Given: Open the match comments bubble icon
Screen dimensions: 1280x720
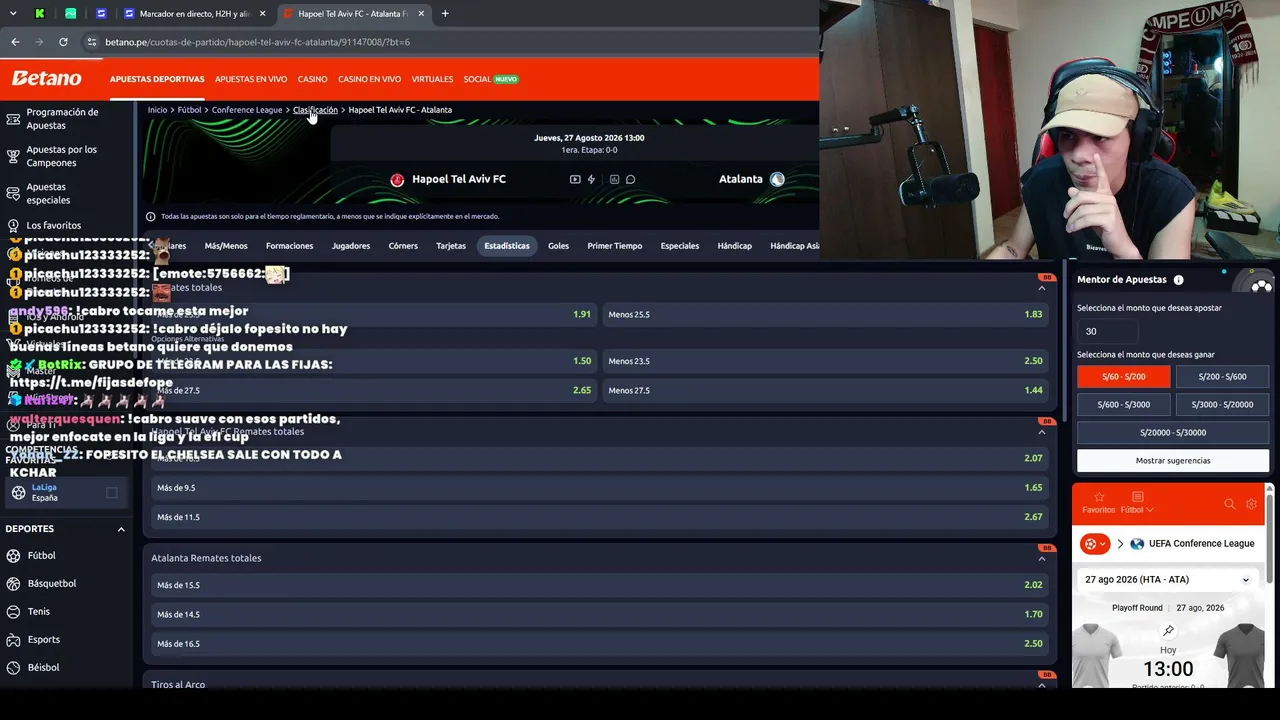Looking at the screenshot, I should pos(630,180).
